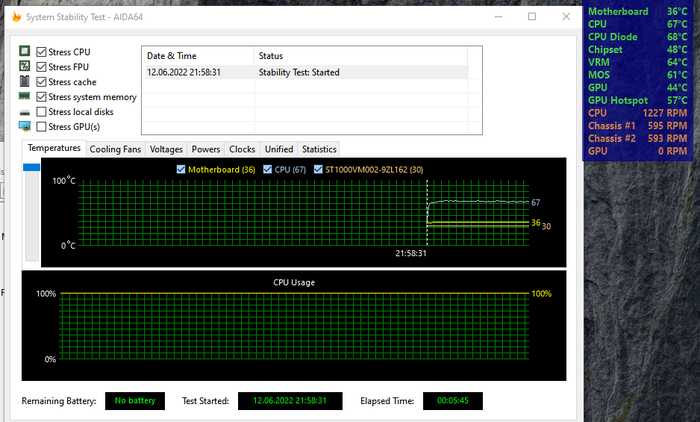Click the monitor icon beside Stress GPU(s)
Screen dimensions: 700x422
pyautogui.click(x=25, y=126)
